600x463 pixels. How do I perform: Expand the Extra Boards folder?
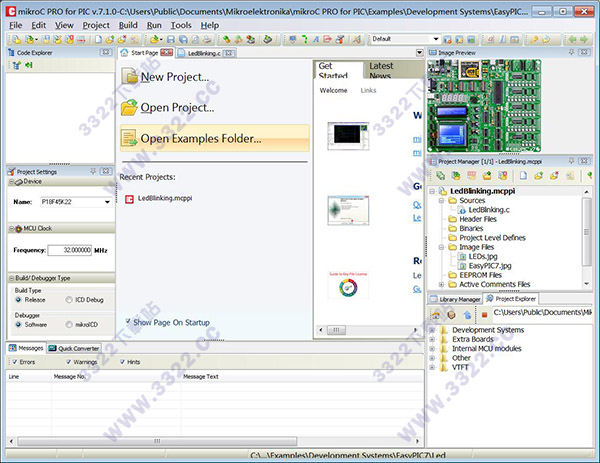click(432, 339)
